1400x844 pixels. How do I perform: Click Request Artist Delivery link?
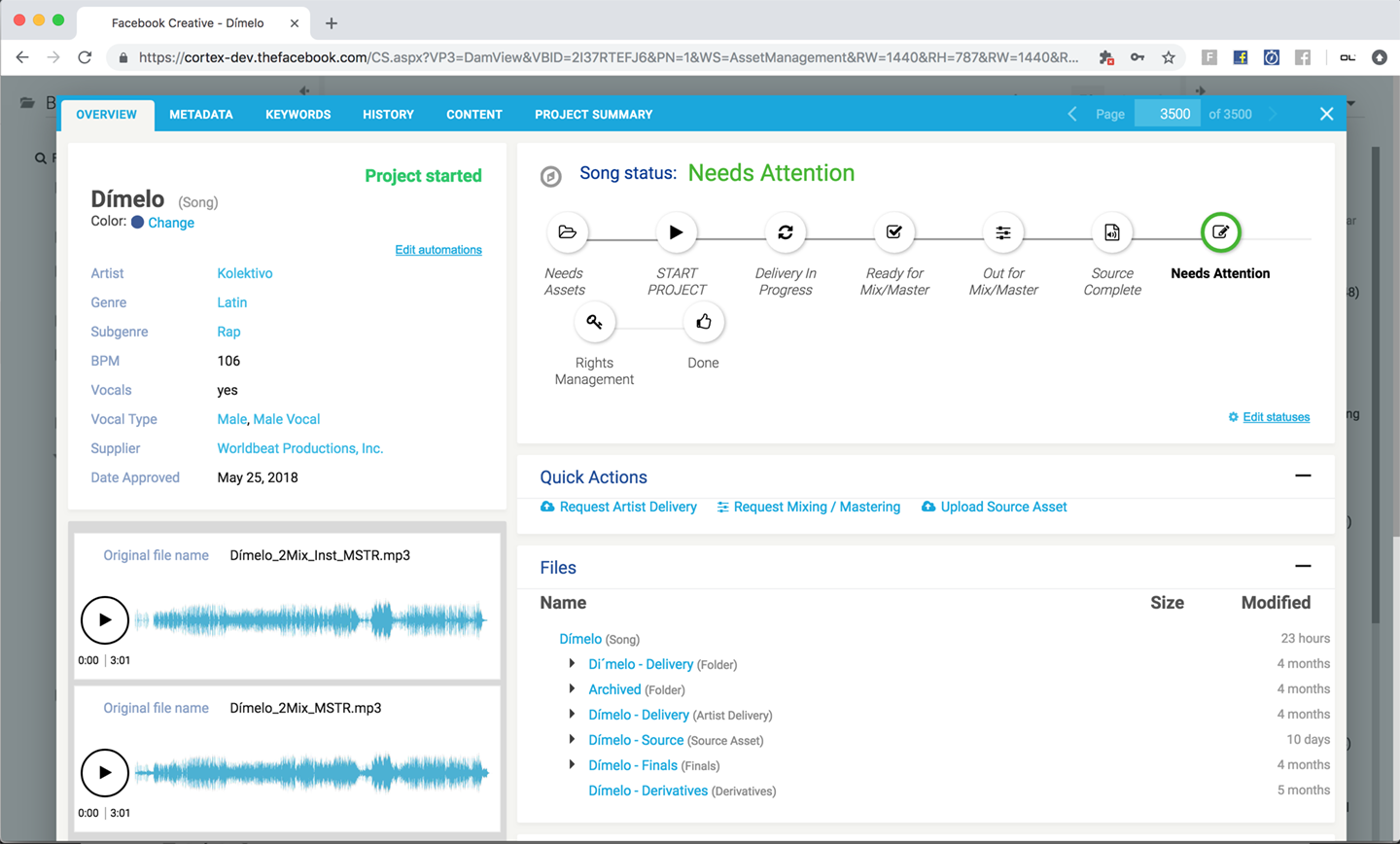pyautogui.click(x=628, y=507)
